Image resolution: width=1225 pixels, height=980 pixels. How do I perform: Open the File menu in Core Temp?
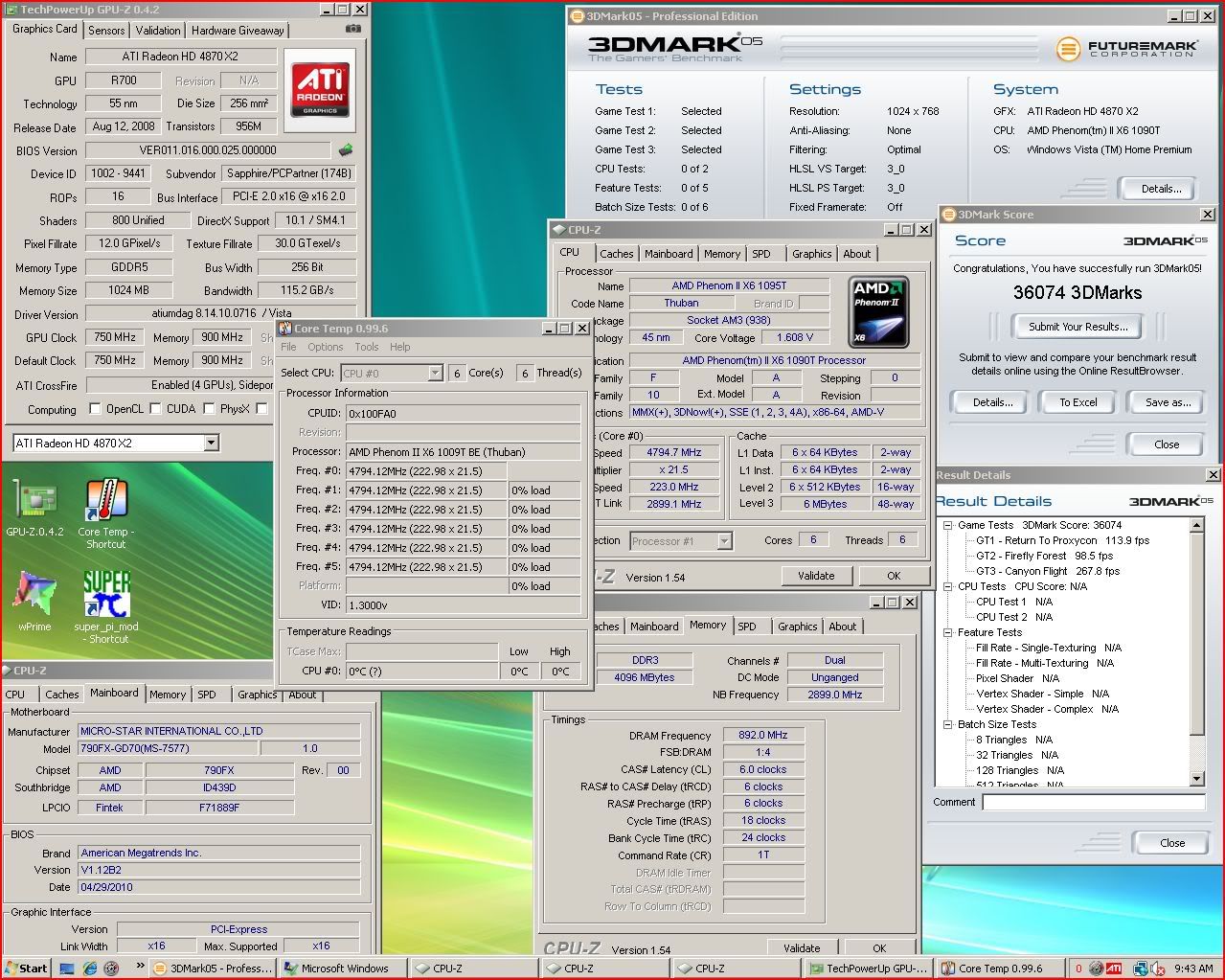pyautogui.click(x=288, y=347)
